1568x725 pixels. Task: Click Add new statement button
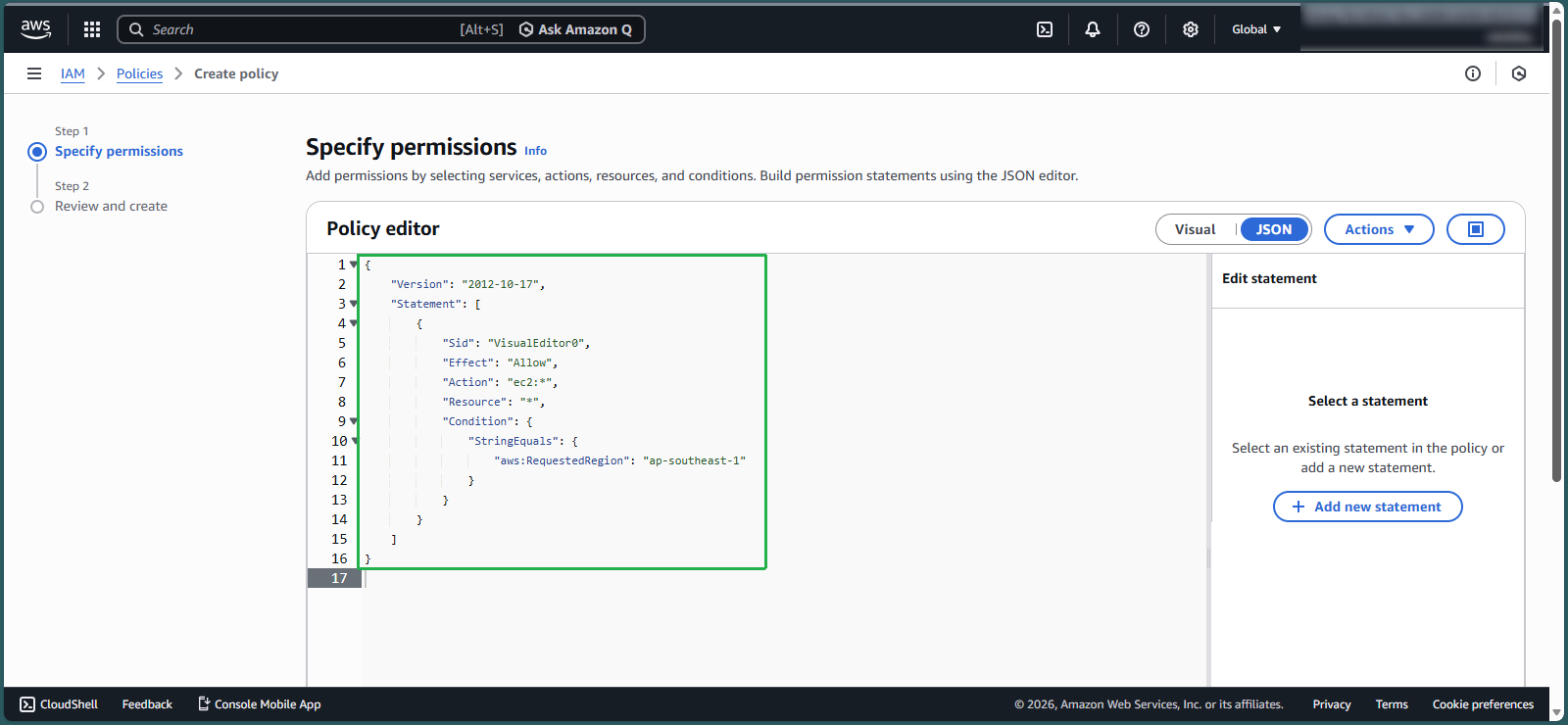1367,507
